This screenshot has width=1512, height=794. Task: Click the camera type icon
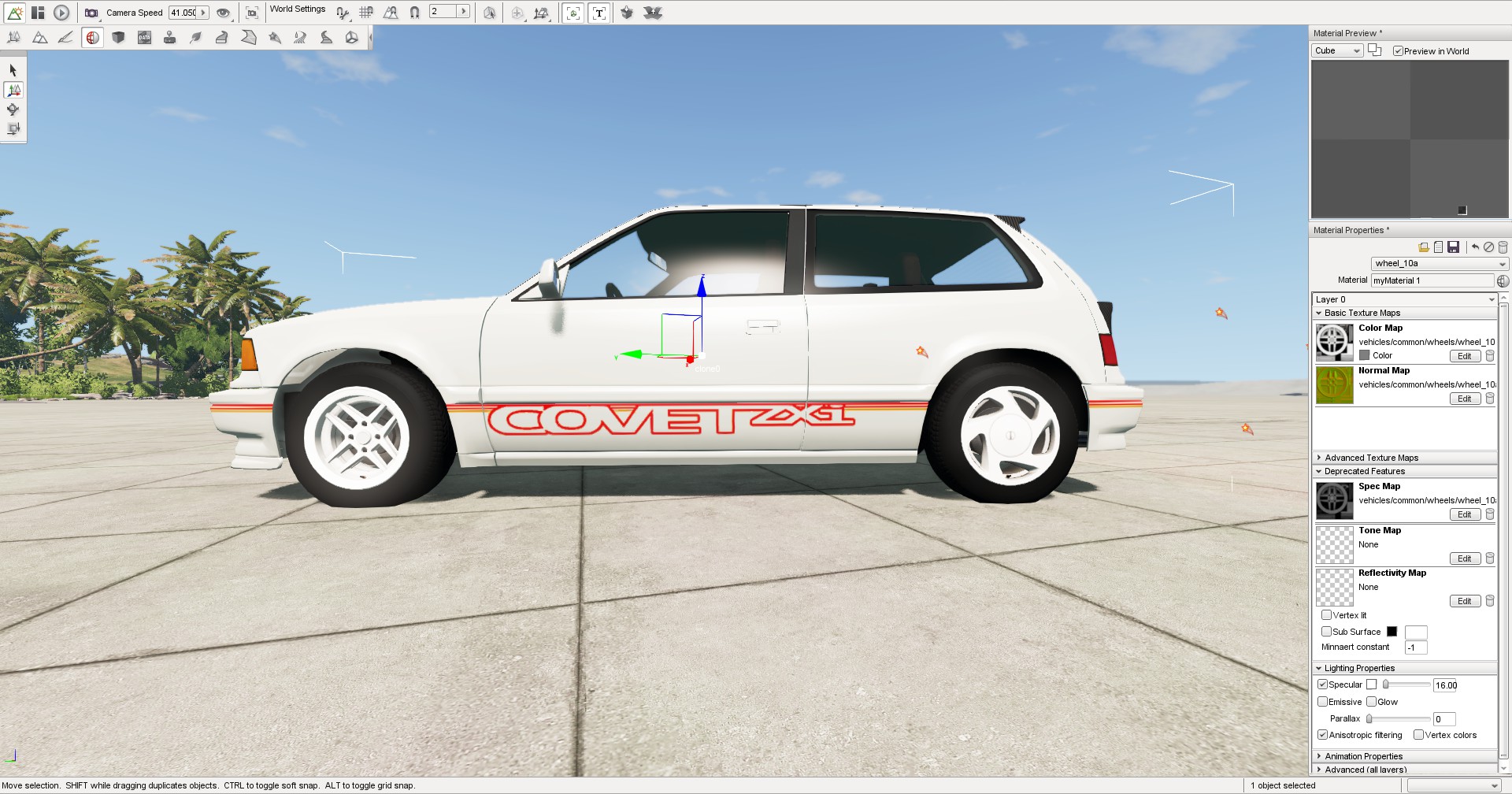(91, 13)
